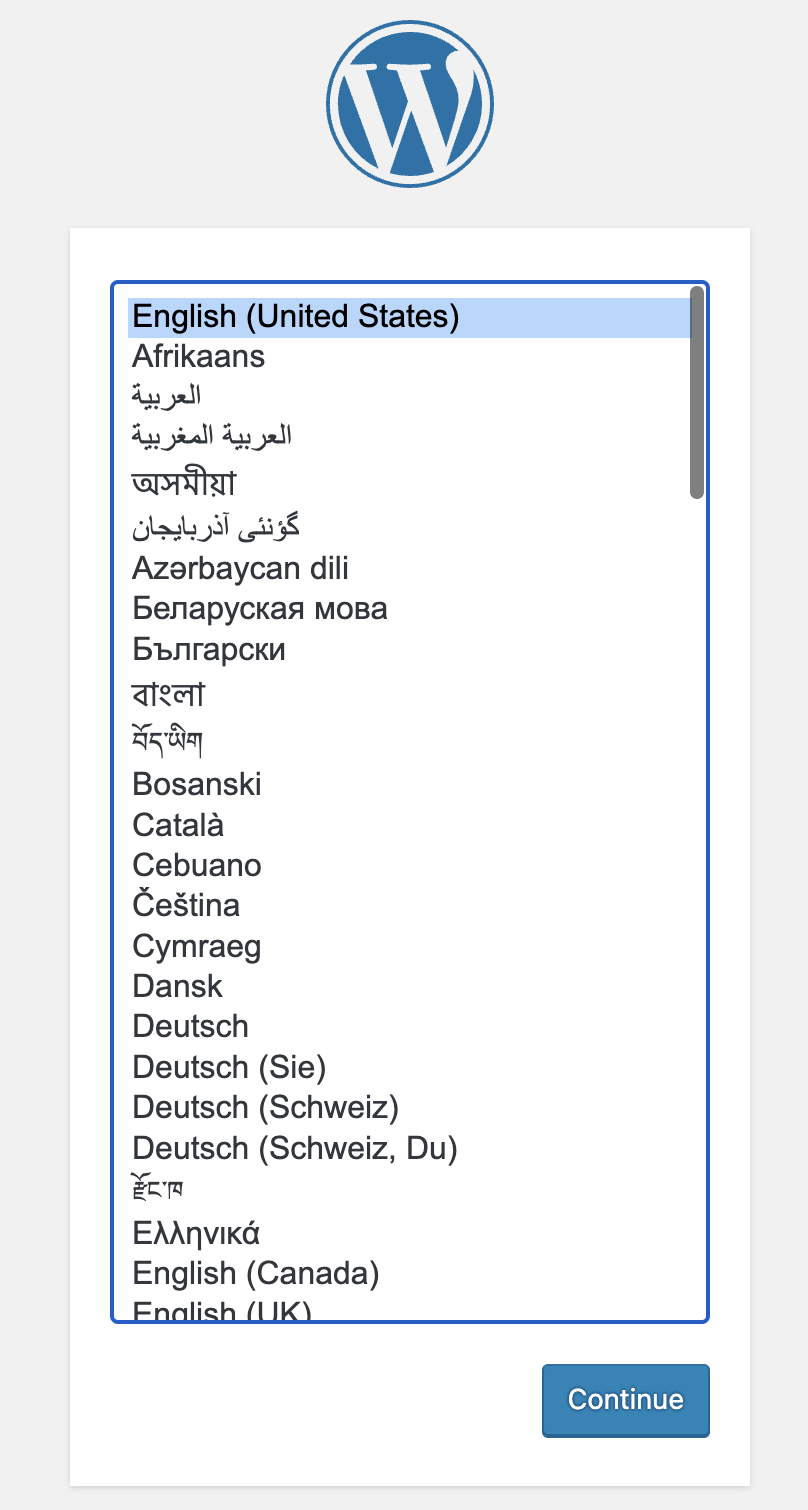Screen dimensions: 808x1510
Task: Click the language list scrollbar thumb
Action: [x=697, y=392]
